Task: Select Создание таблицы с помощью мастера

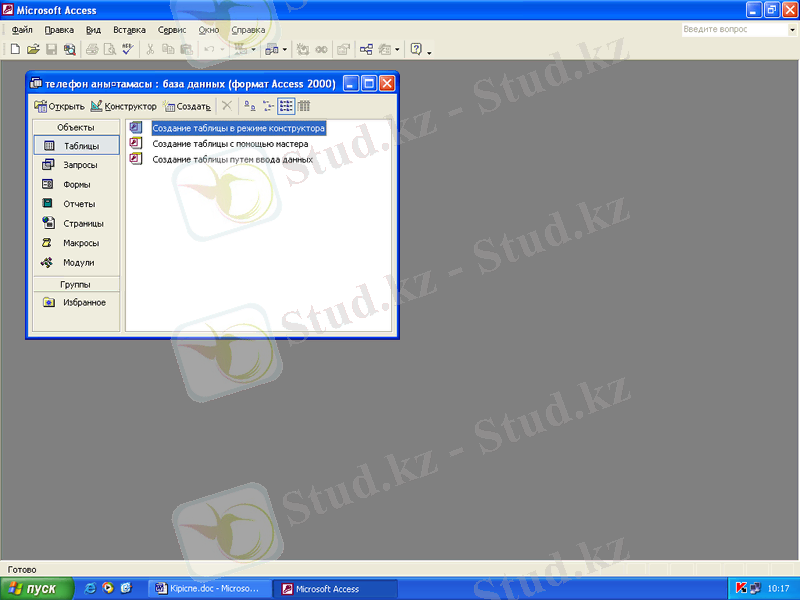Action: click(x=230, y=144)
